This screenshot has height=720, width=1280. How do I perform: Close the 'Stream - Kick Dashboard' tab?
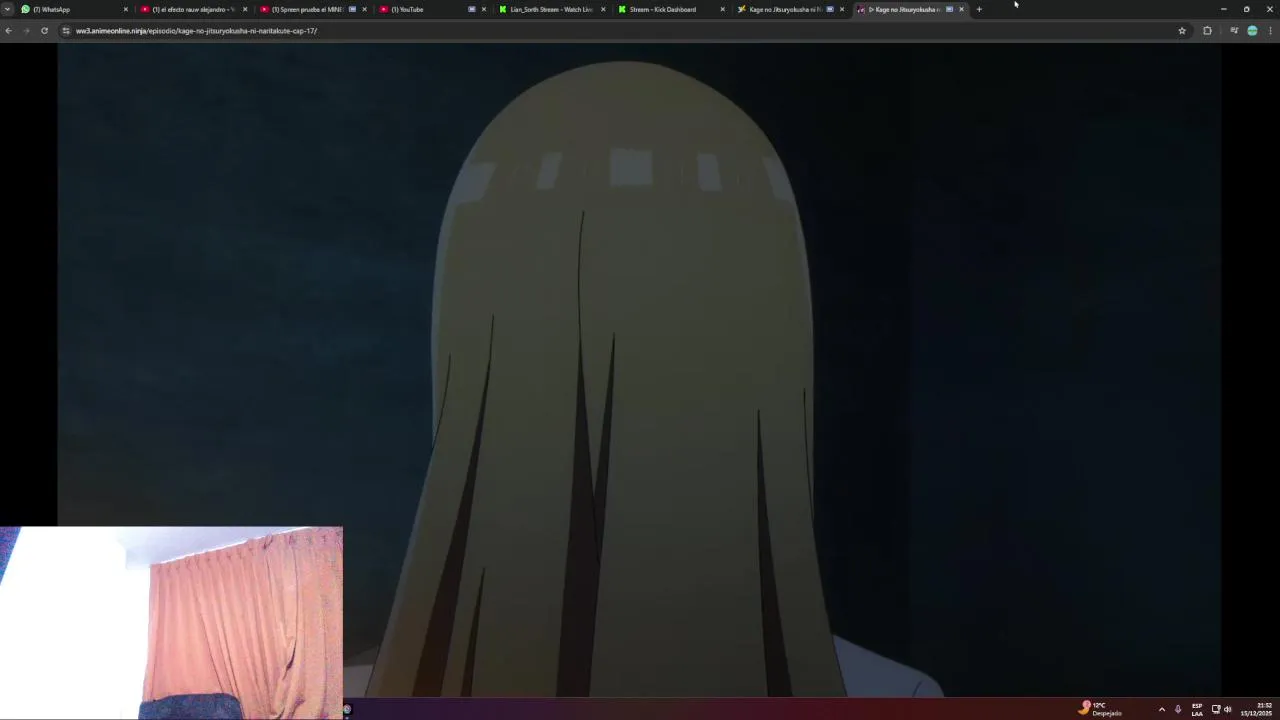(x=722, y=9)
